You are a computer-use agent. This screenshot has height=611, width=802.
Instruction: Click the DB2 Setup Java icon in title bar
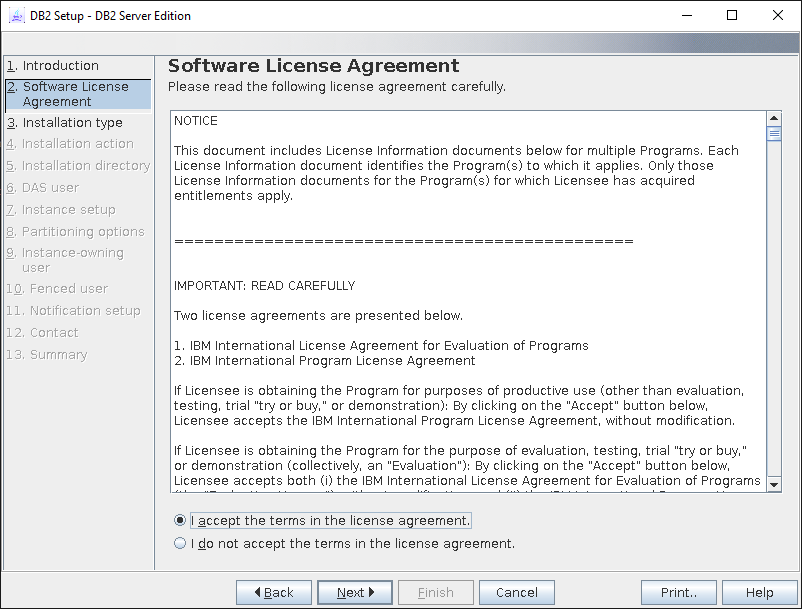tap(16, 16)
